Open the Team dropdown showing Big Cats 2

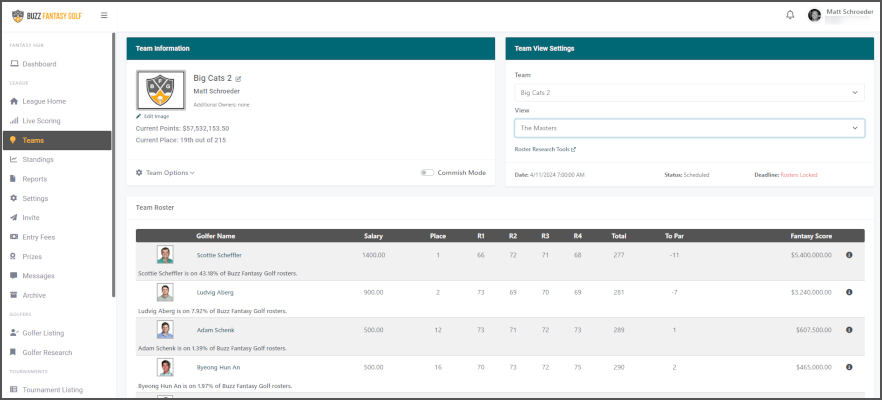689,92
